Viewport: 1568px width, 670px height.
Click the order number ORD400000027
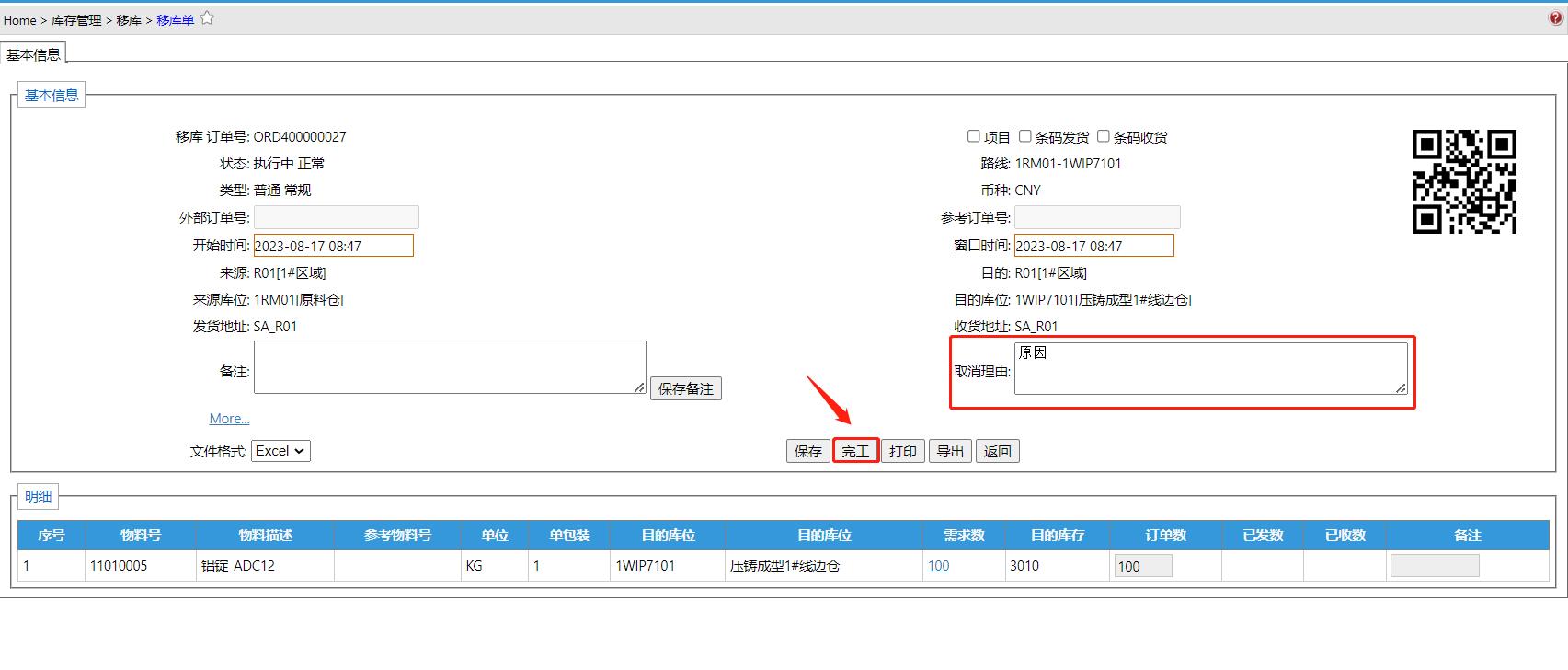300,137
